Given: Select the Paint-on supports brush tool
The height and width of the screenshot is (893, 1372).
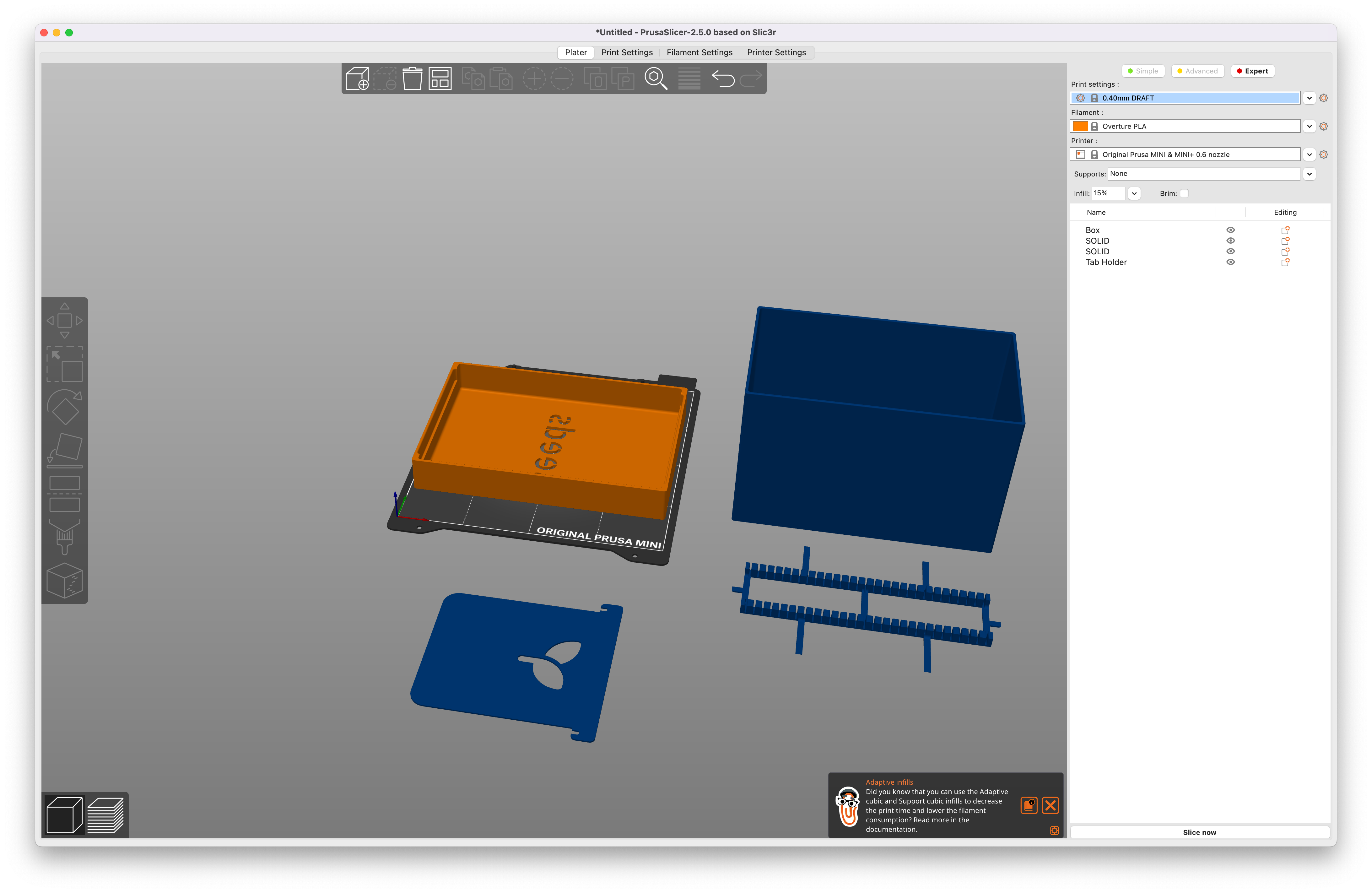Looking at the screenshot, I should 65,537.
